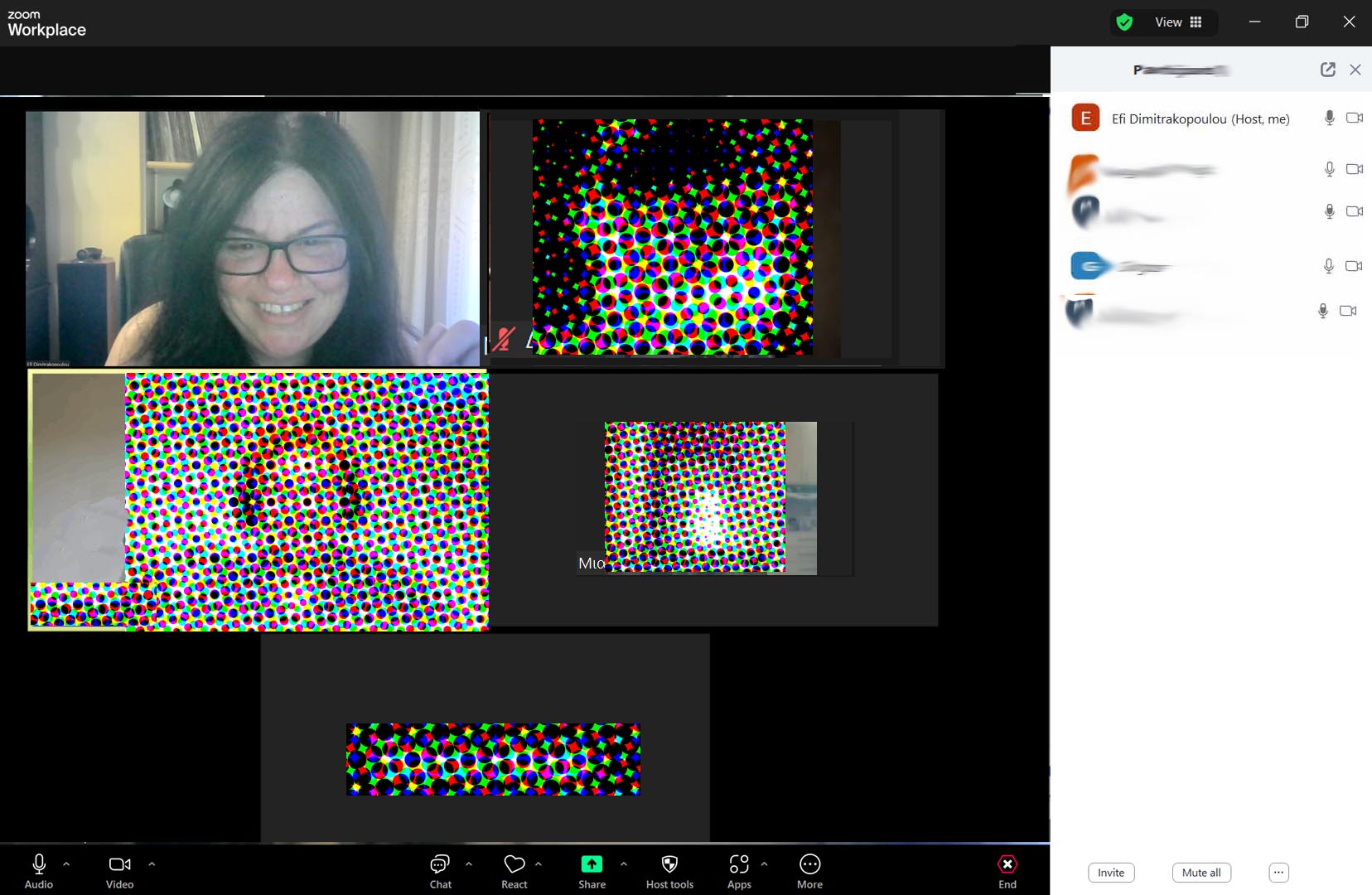1372x895 pixels.
Task: Click the Invite button
Action: point(1111,873)
